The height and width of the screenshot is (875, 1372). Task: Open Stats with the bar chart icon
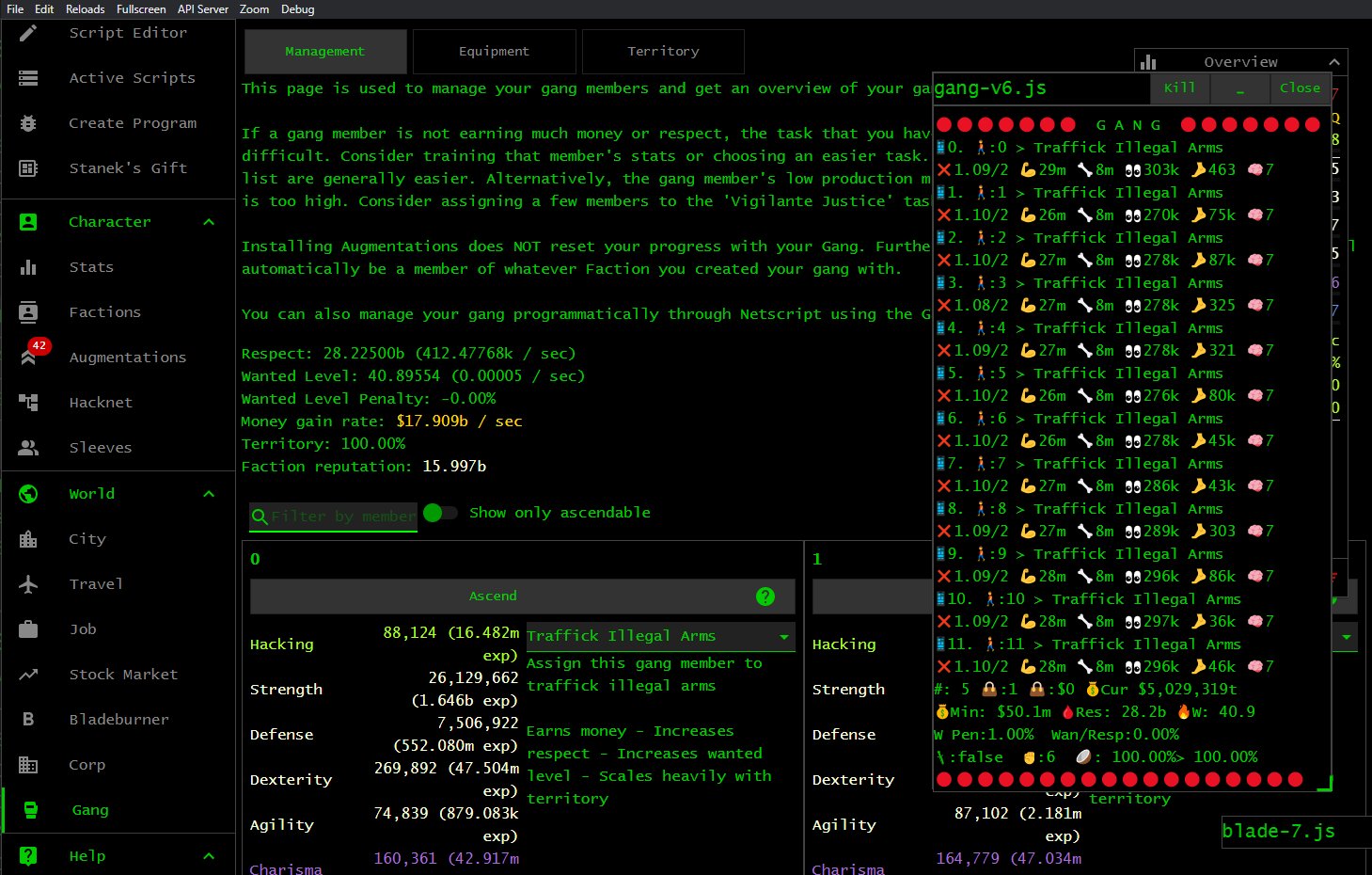[x=28, y=267]
